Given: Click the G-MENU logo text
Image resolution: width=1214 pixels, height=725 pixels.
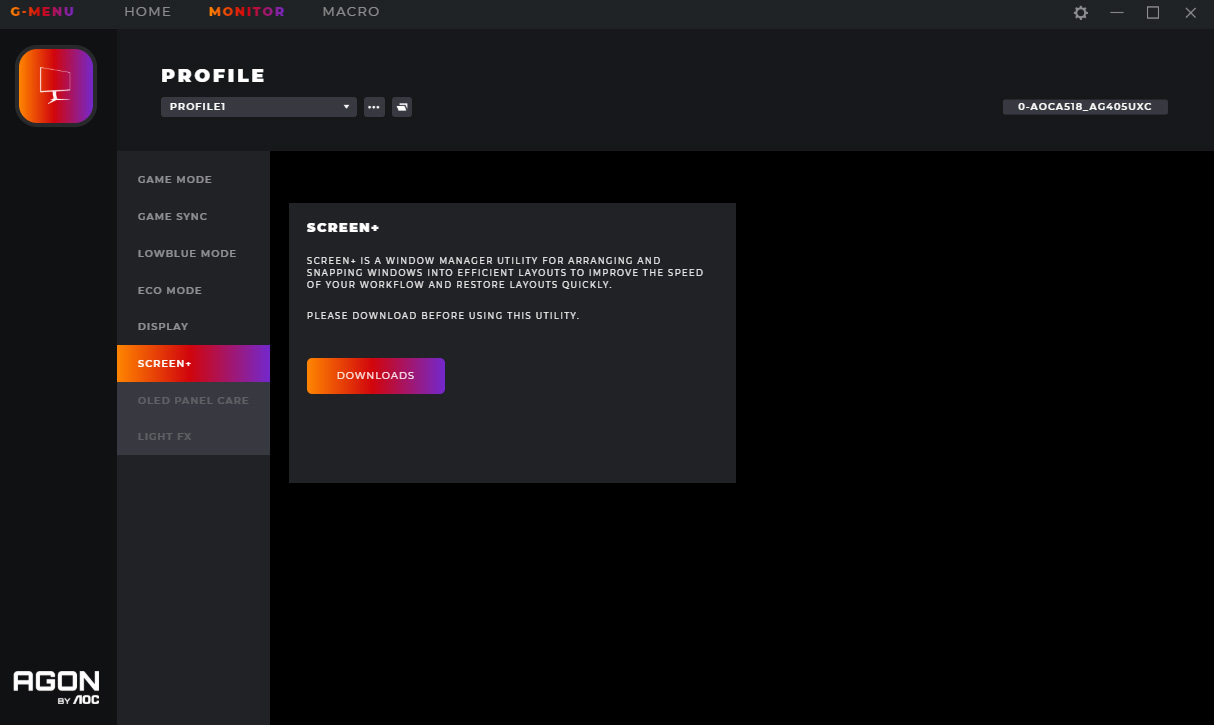Looking at the screenshot, I should point(42,12).
